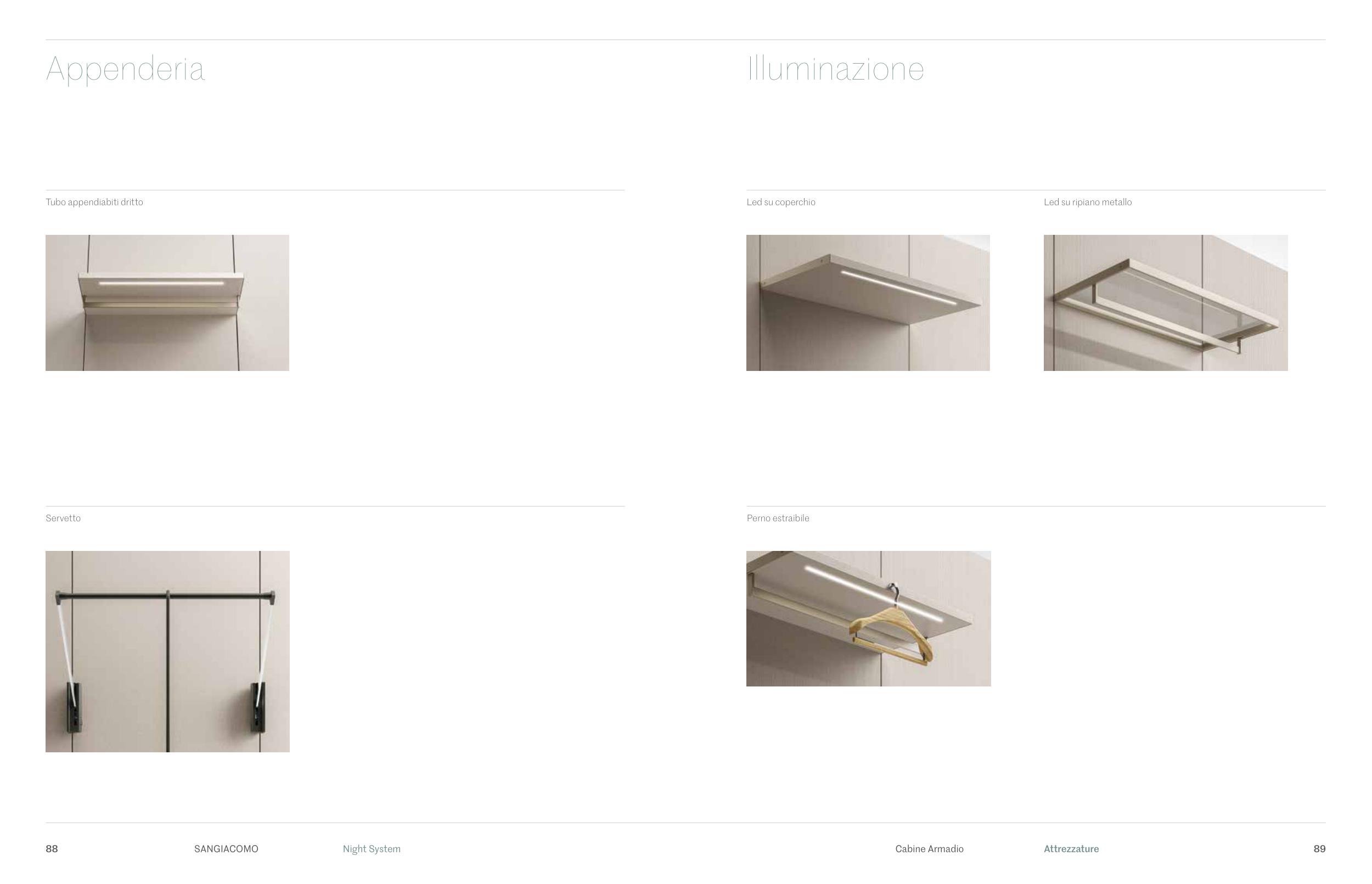This screenshot has width=1372, height=884.
Task: Click the left black Servetto wall bracket
Action: click(75, 708)
